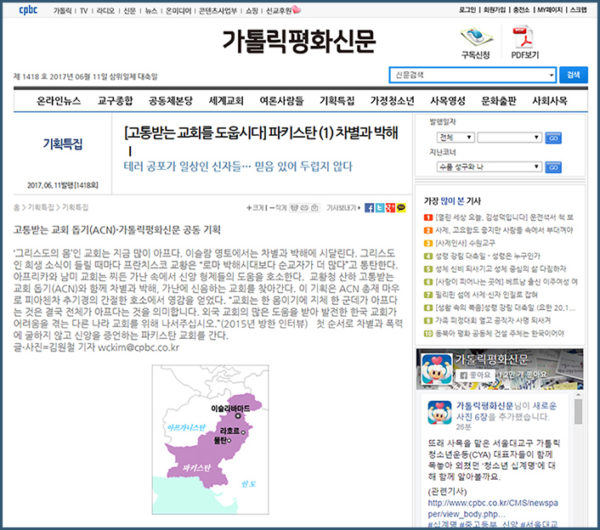Open the 구독신청 subscription icon
Screen dimensions: 600x530
point(476,43)
